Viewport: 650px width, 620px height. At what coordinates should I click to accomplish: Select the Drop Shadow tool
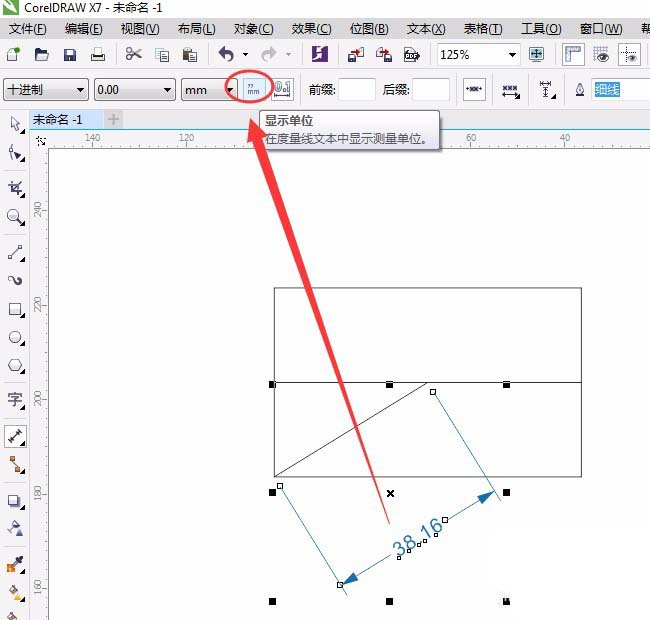(16, 501)
